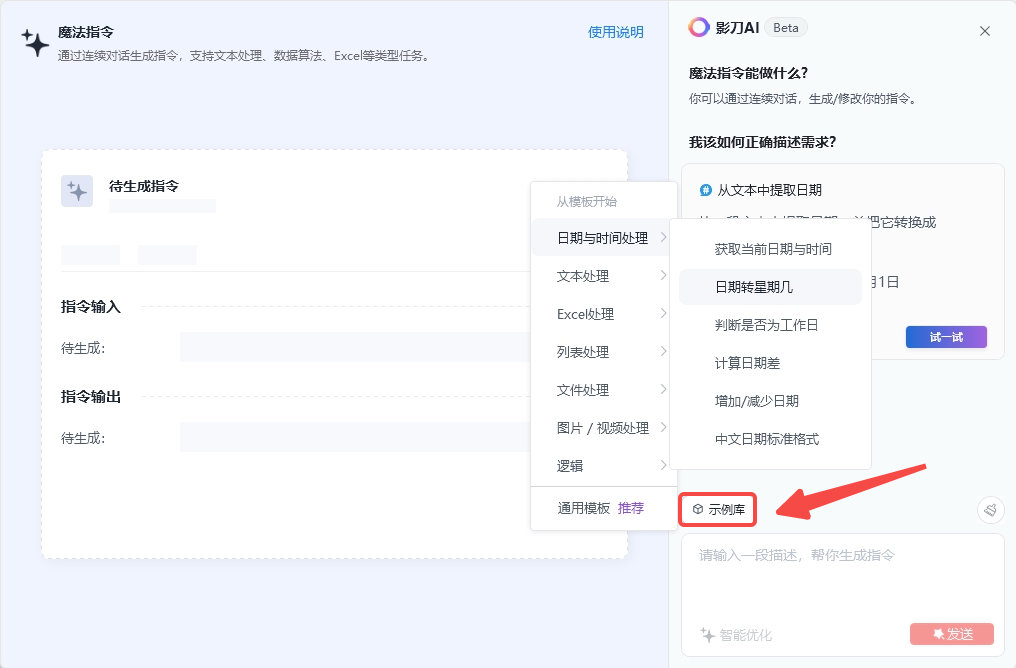Click the pending command sparkle thumbnail
This screenshot has width=1016, height=668.
click(77, 191)
